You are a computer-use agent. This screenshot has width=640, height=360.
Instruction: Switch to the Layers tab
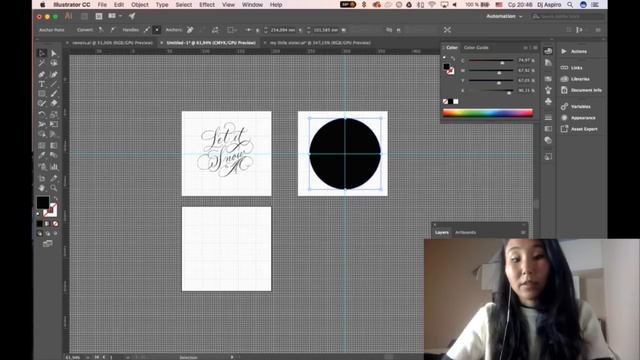(442, 233)
